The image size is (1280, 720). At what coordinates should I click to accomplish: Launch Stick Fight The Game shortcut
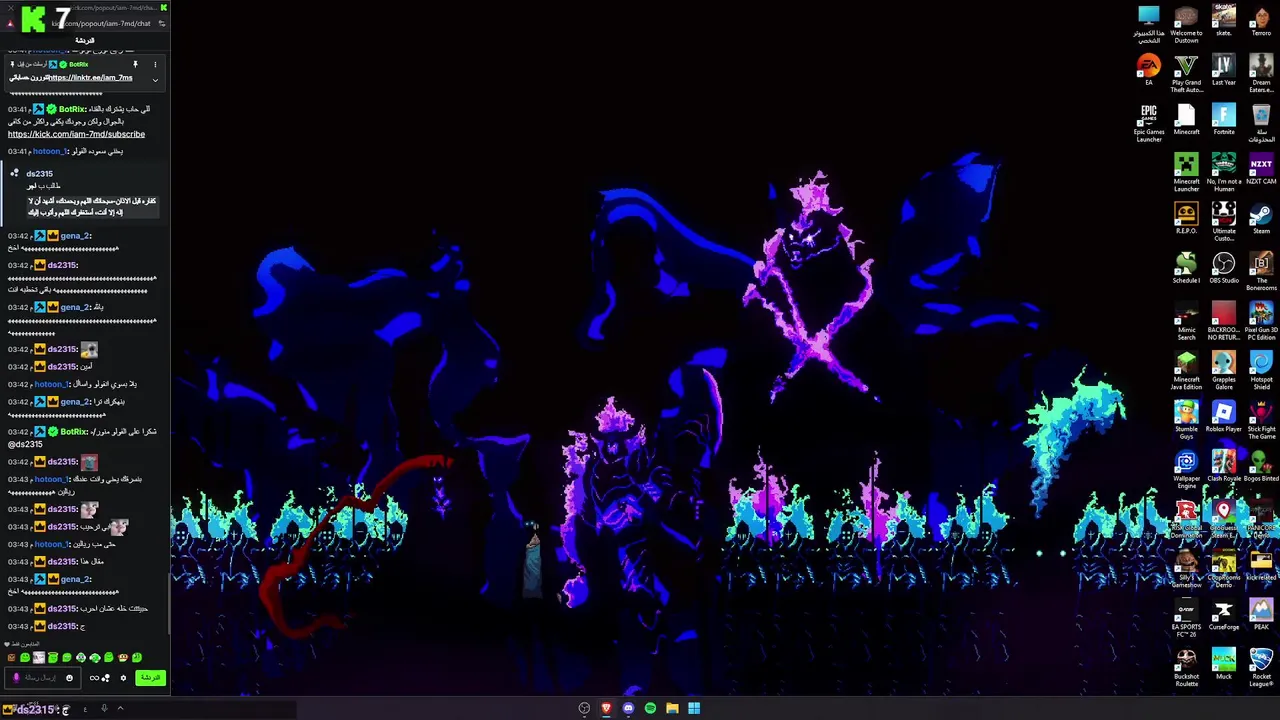(x=1261, y=420)
